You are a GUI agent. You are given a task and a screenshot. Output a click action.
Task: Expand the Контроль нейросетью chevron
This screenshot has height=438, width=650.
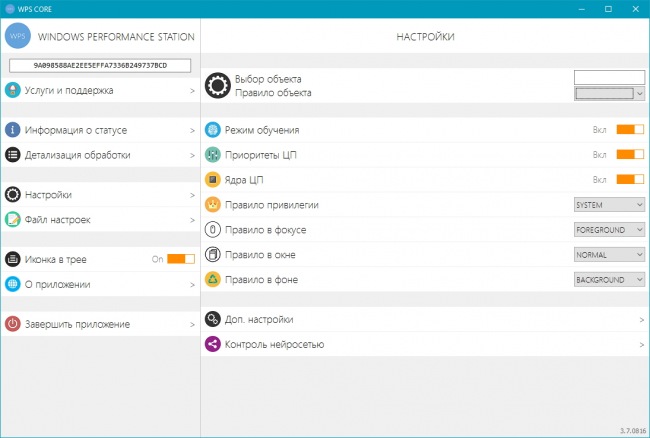[x=641, y=344]
